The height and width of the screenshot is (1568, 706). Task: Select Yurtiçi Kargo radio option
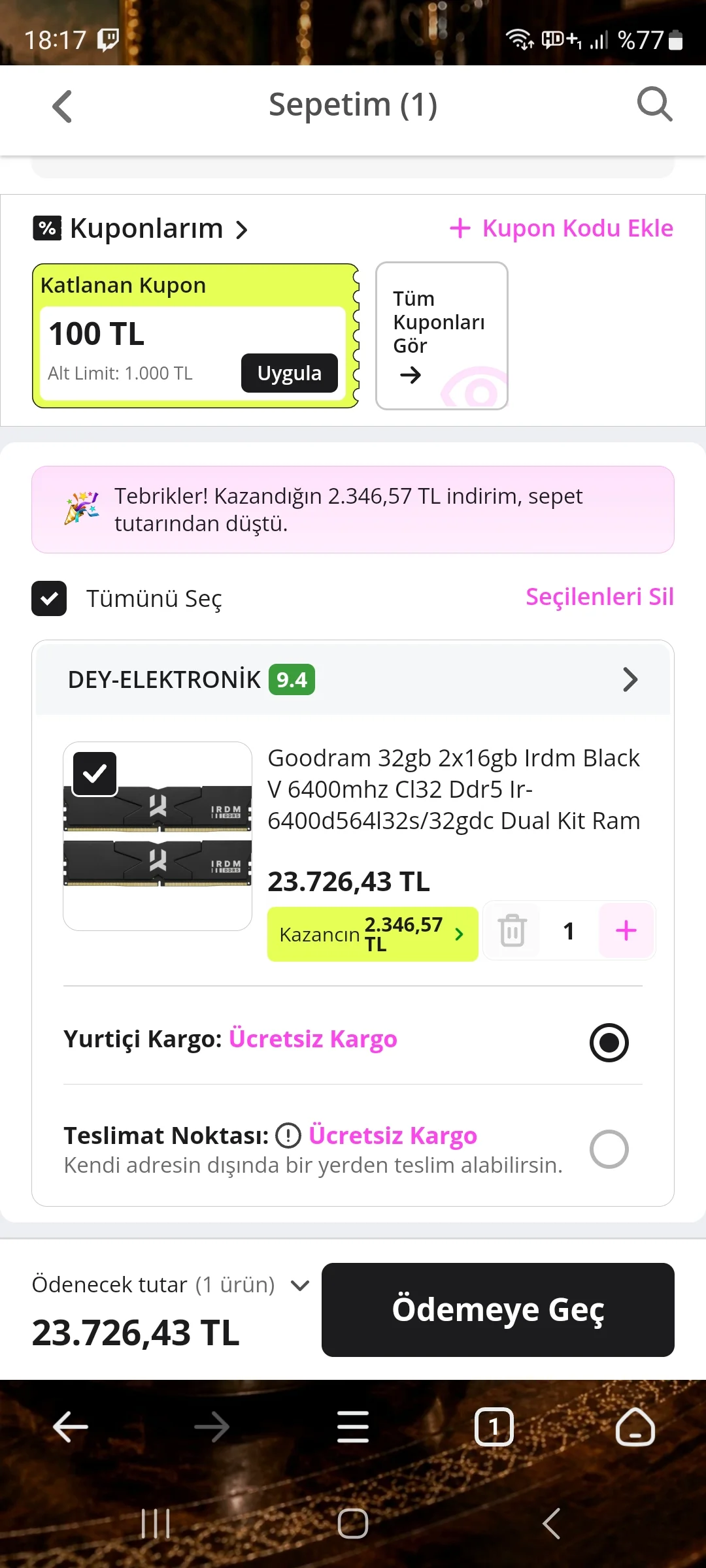pos(609,1042)
